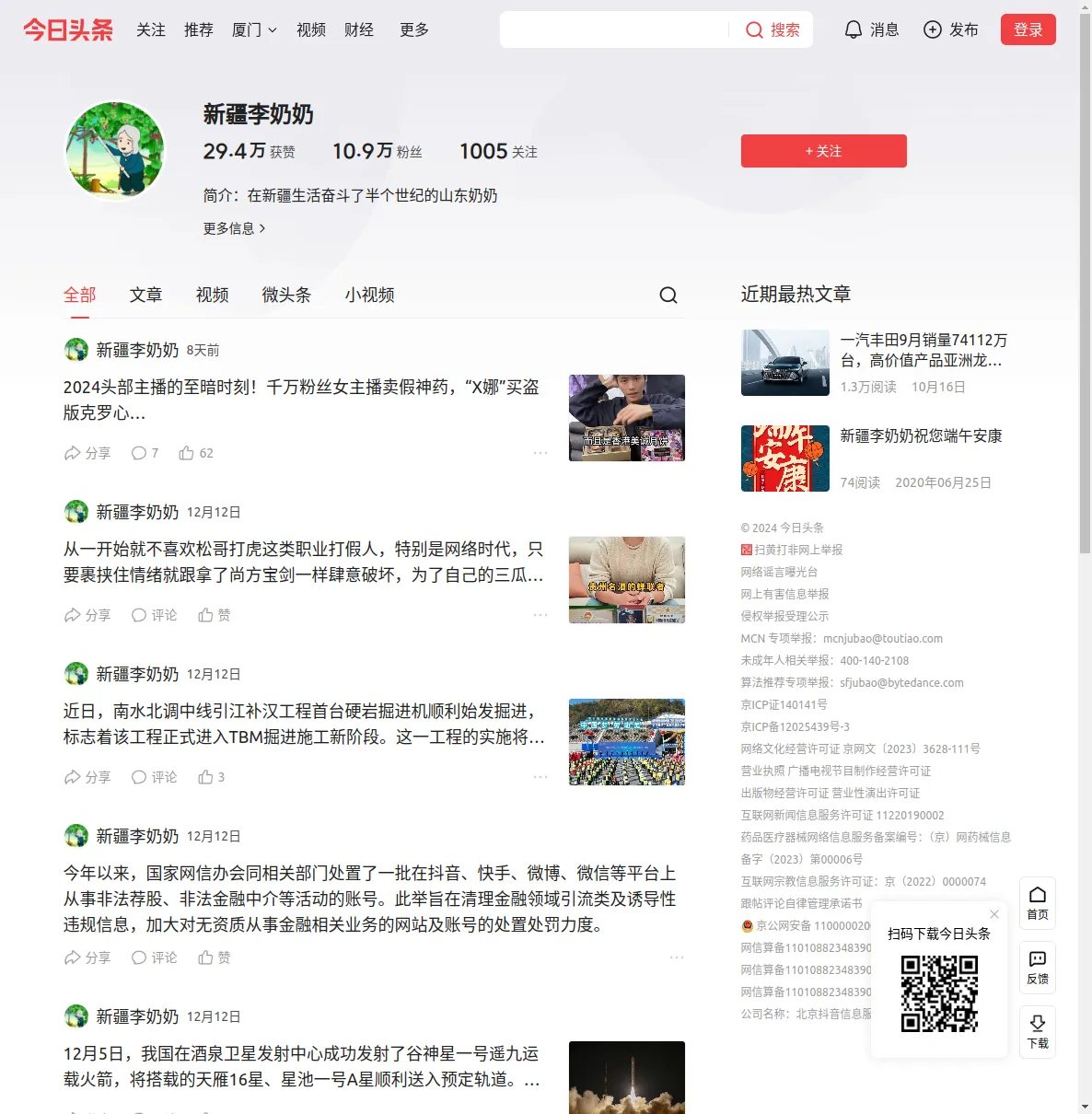Open more options on 2024头部主播 post
The width and height of the screenshot is (1092, 1114).
coord(540,453)
